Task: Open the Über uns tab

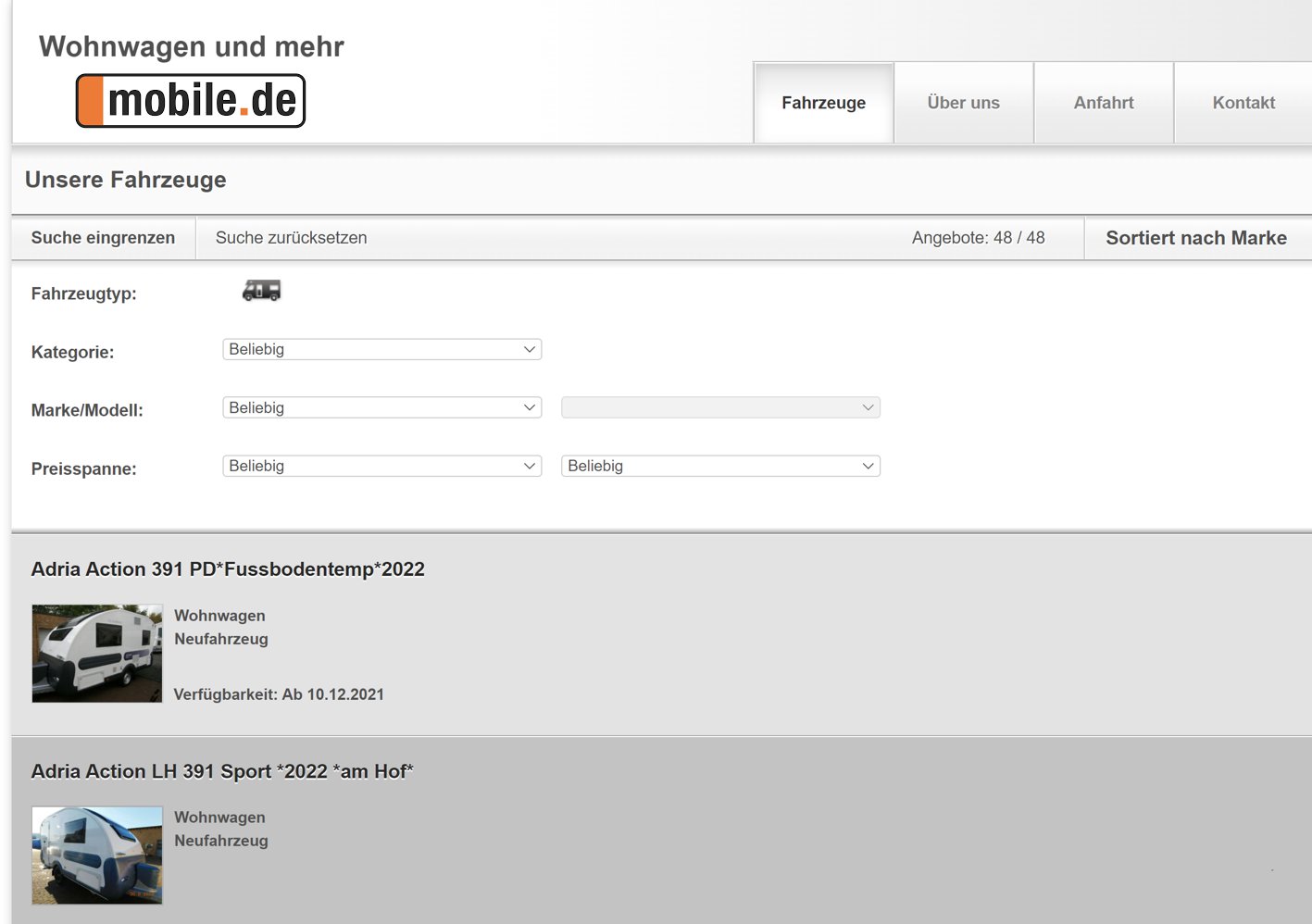Action: click(x=964, y=103)
